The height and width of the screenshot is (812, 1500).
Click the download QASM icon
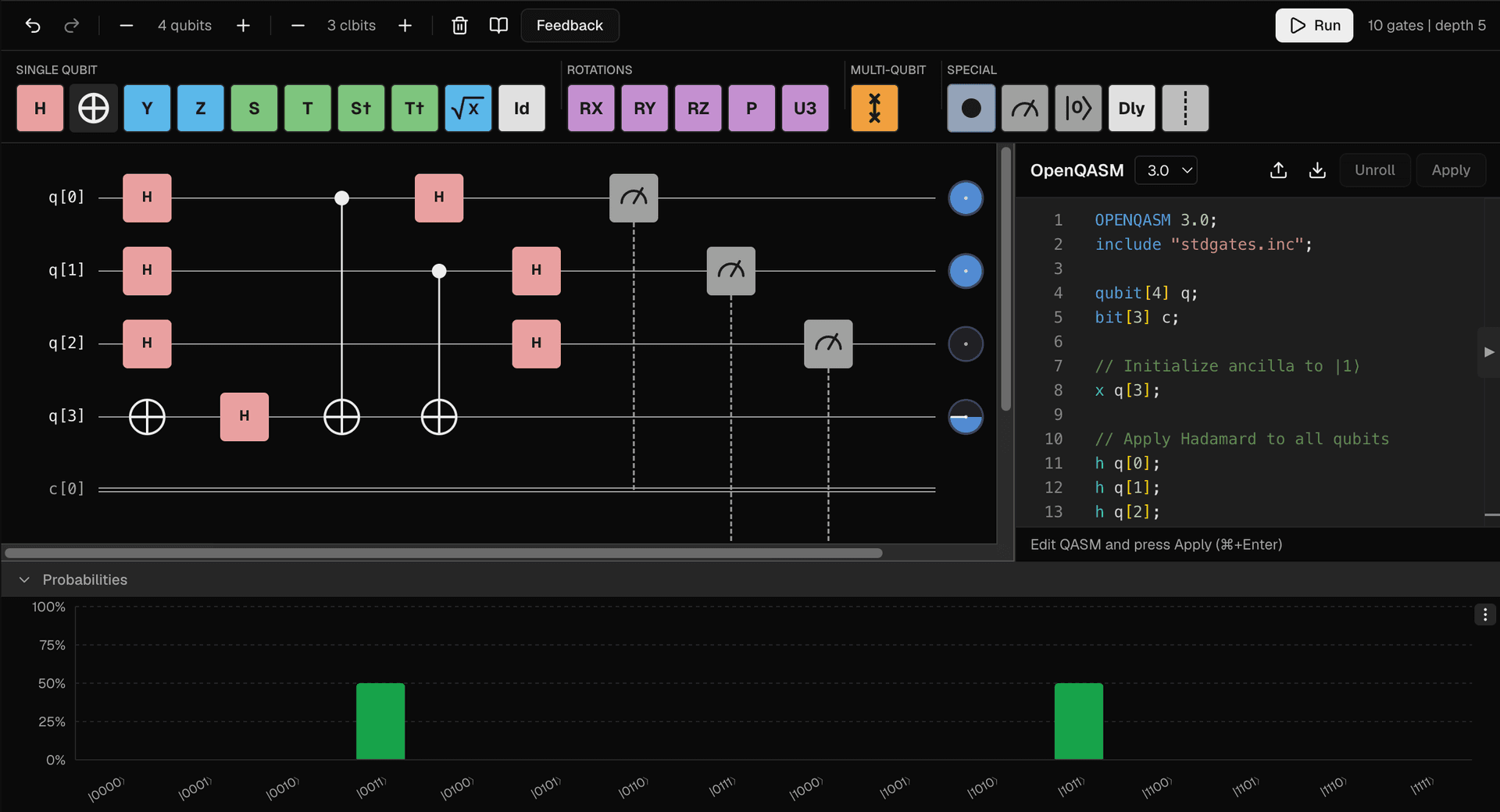[1317, 170]
